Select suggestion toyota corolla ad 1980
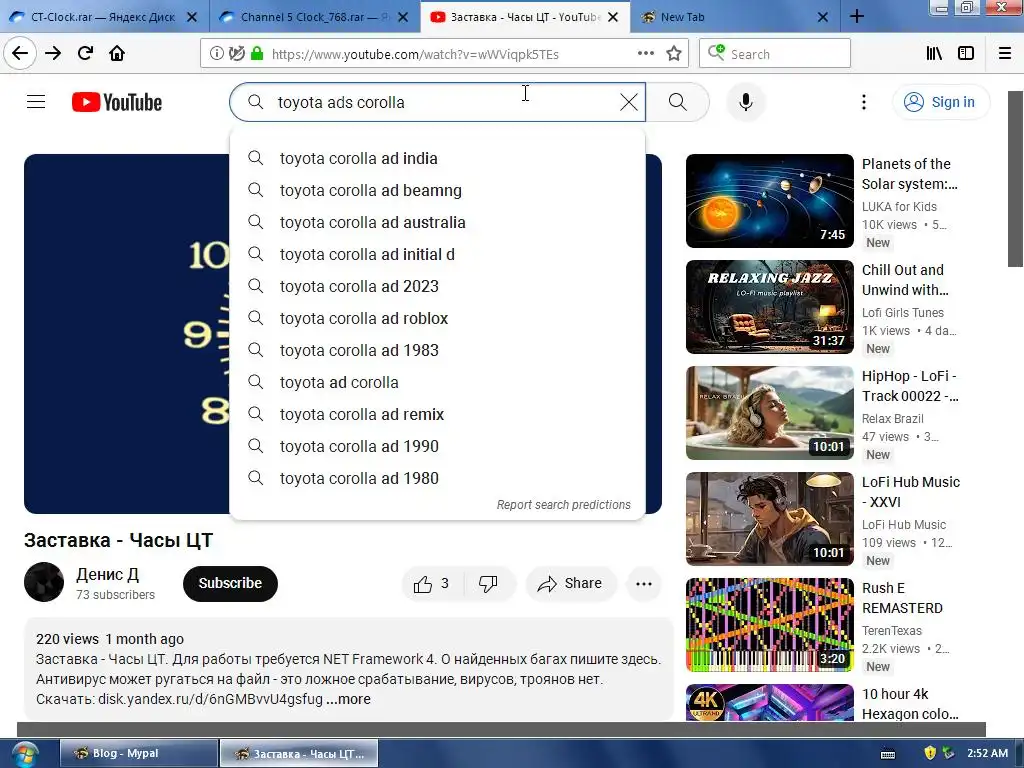 438,479
